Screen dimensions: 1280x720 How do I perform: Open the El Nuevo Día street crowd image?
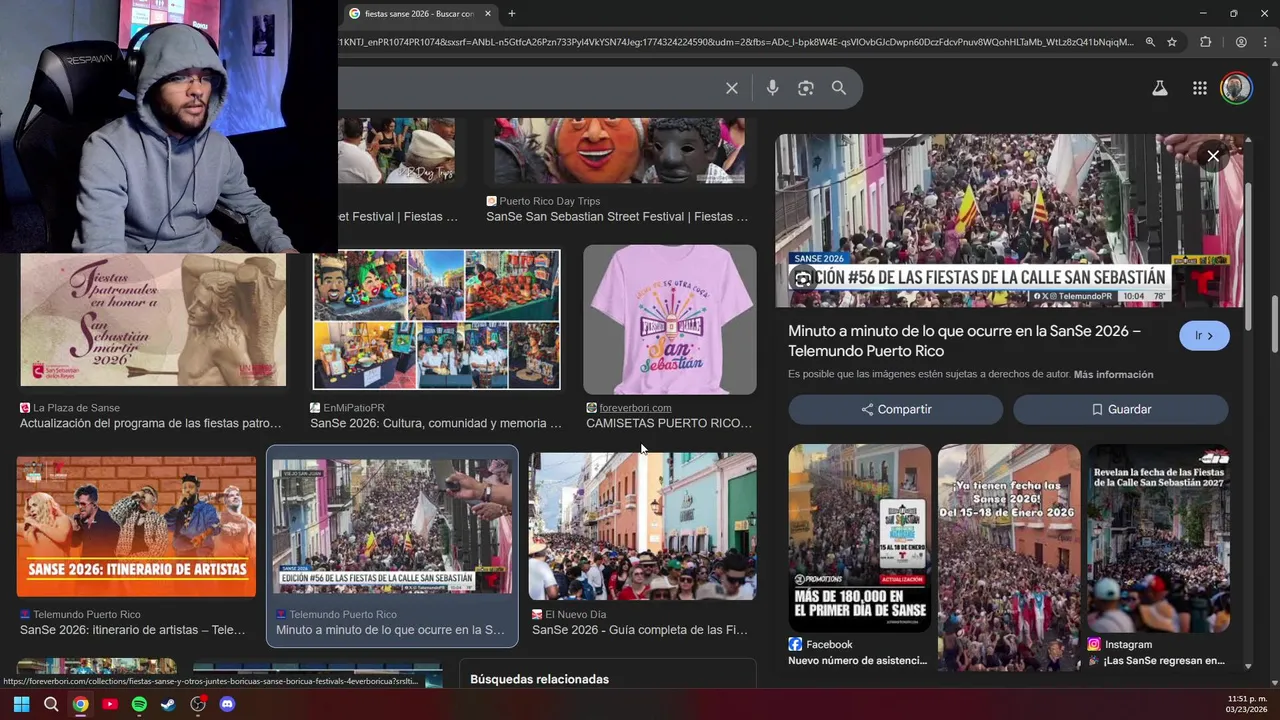pos(642,526)
